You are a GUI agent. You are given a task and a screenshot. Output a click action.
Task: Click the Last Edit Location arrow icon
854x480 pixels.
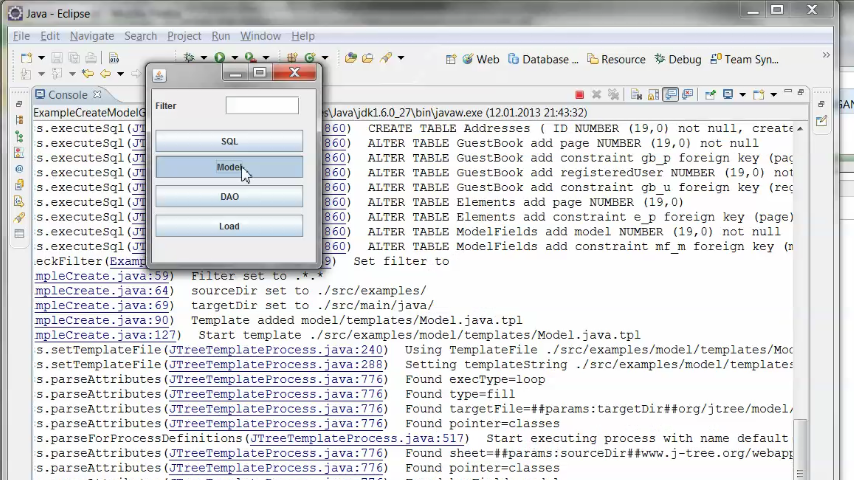[x=88, y=74]
